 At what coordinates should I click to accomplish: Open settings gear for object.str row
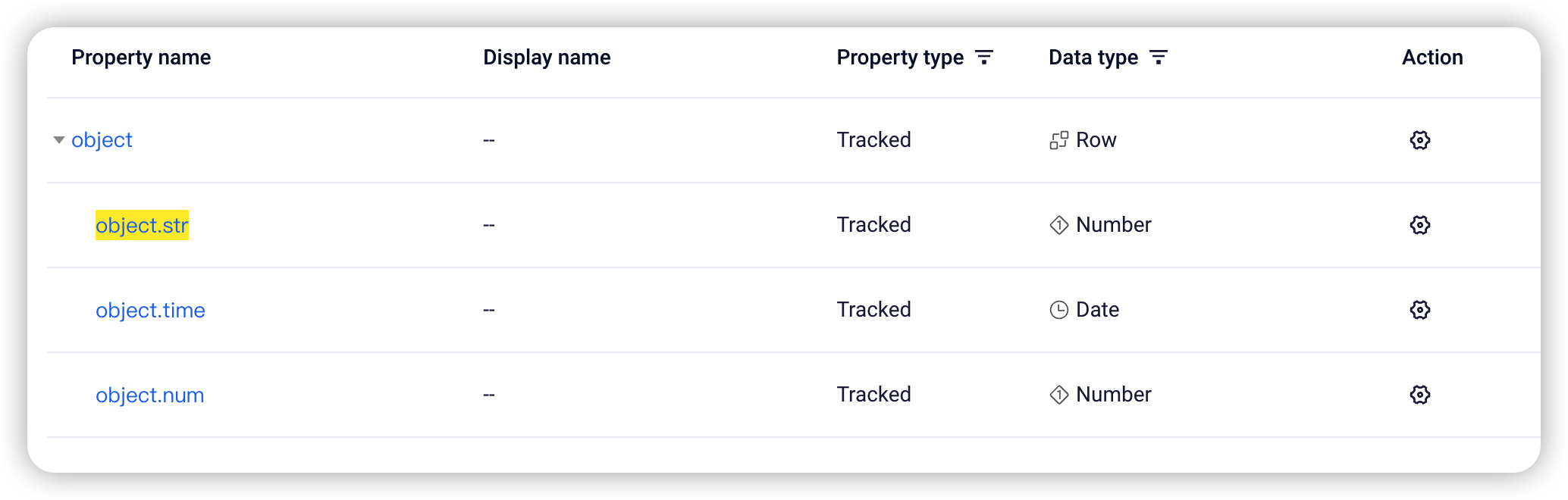[1419, 225]
